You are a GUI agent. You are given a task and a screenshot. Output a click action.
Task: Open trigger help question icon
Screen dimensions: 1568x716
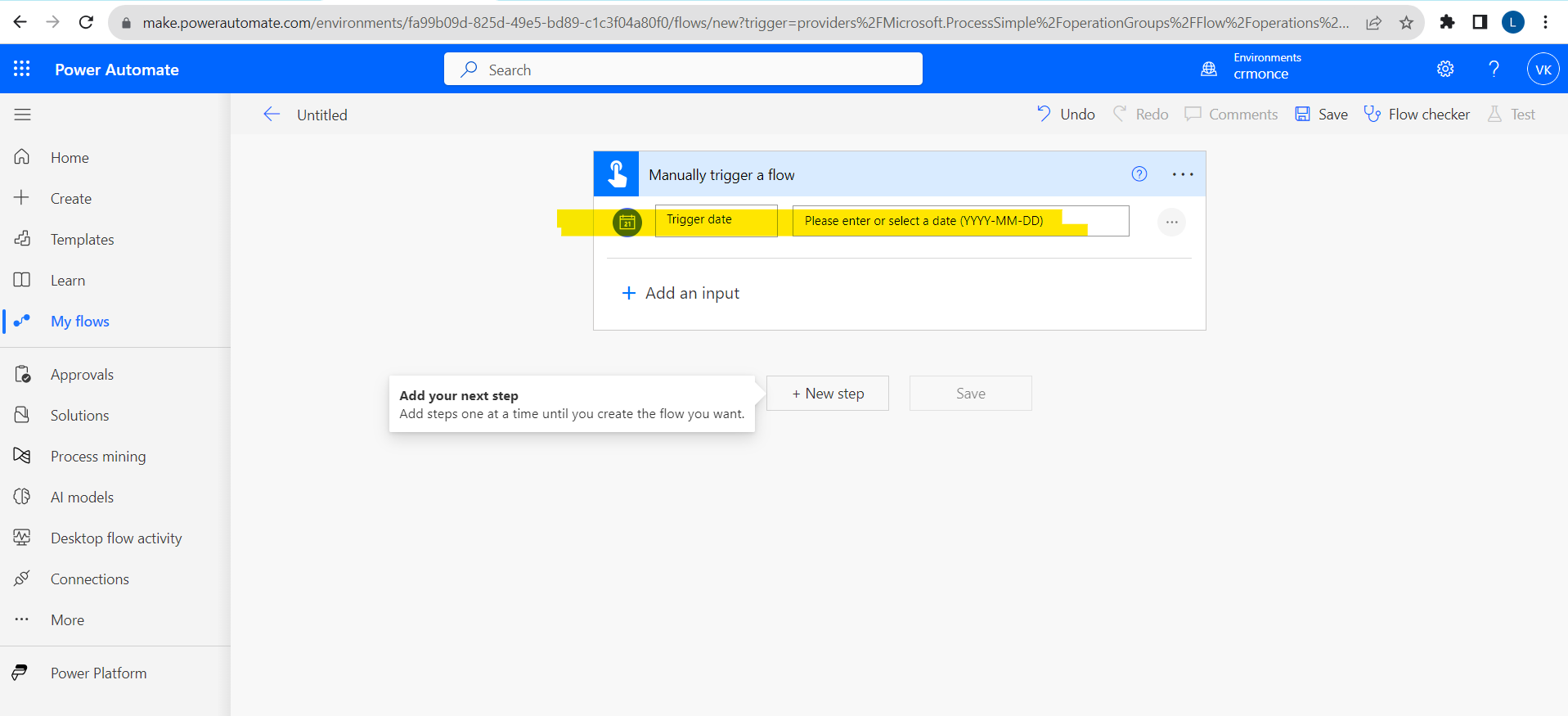click(1139, 173)
